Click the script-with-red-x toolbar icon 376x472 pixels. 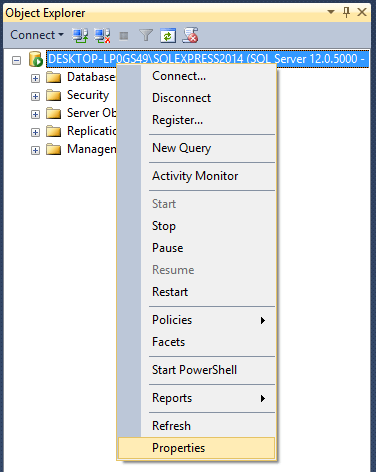pyautogui.click(x=190, y=35)
